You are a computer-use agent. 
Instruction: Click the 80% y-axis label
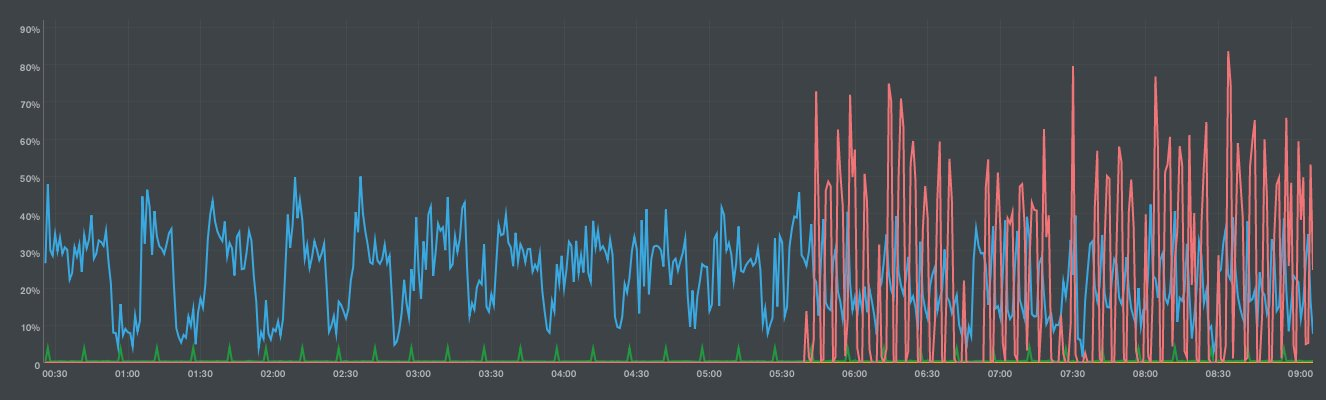(x=30, y=67)
